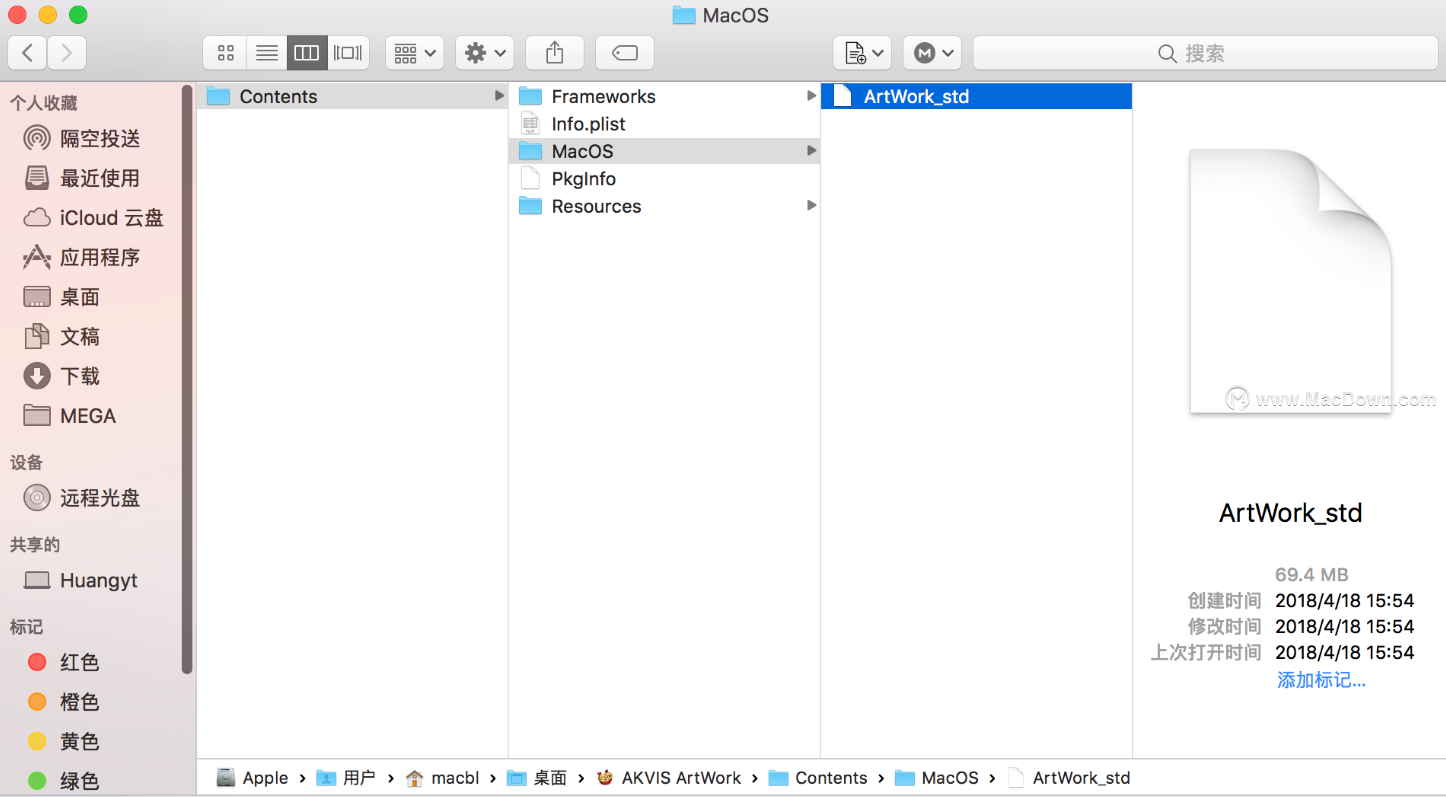
Task: Click AKVIS ArtWork in the path bar
Action: 669,778
